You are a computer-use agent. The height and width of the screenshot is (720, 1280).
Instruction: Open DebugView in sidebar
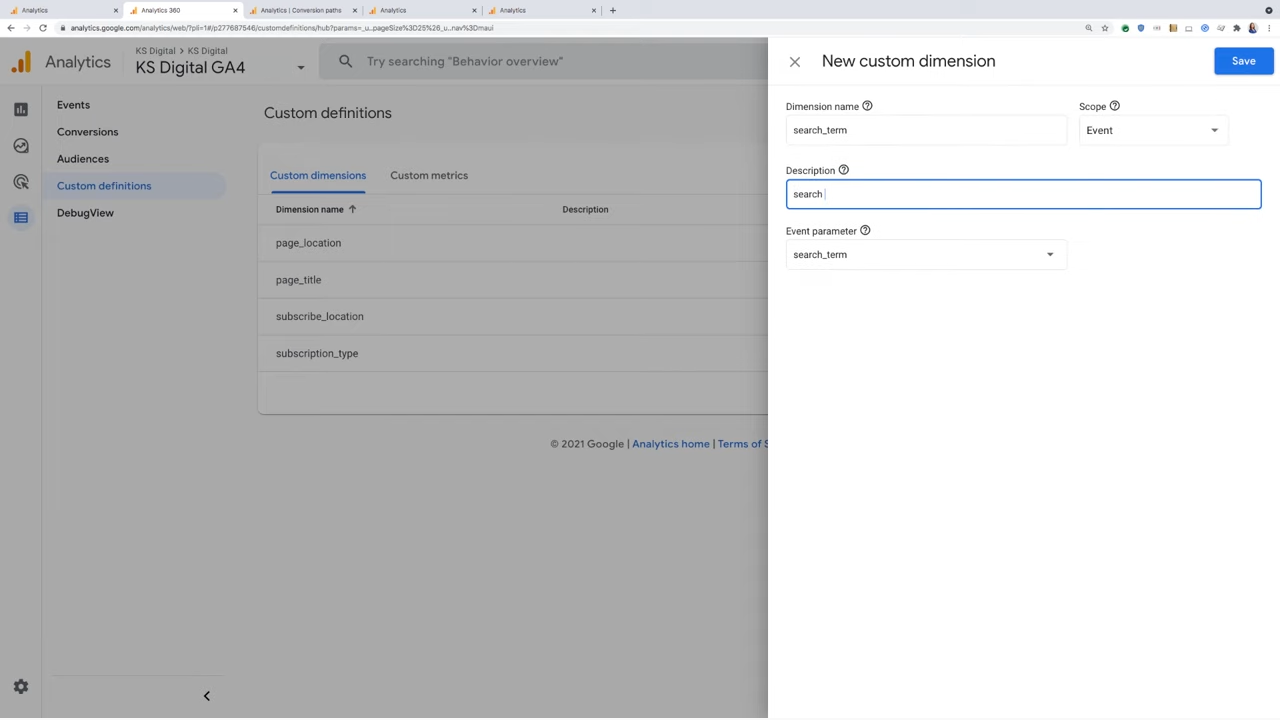point(85,213)
